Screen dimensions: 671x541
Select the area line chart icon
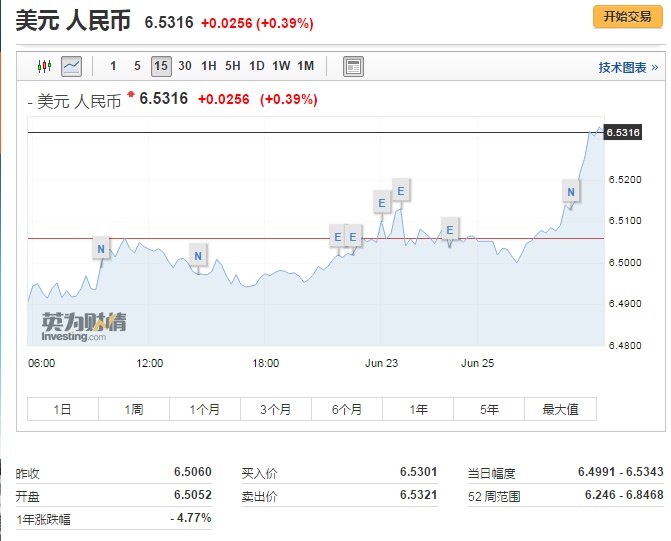point(71,67)
